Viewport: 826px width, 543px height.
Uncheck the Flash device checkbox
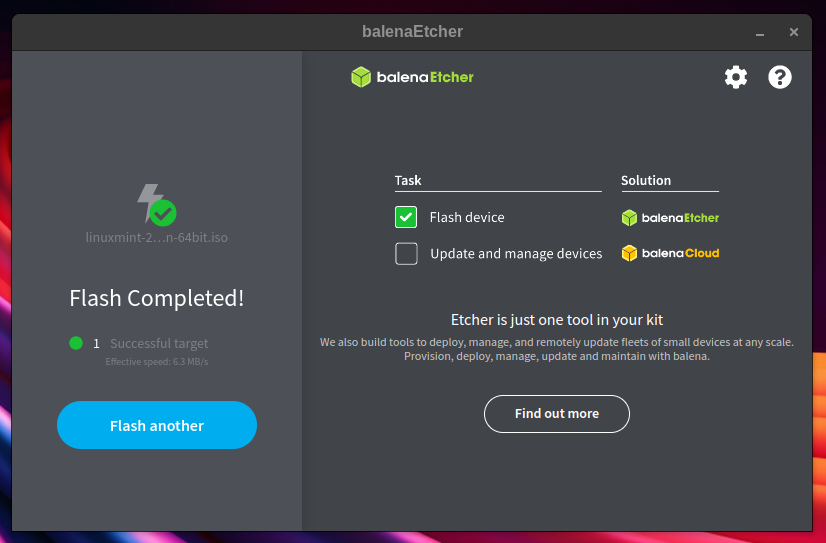point(406,217)
